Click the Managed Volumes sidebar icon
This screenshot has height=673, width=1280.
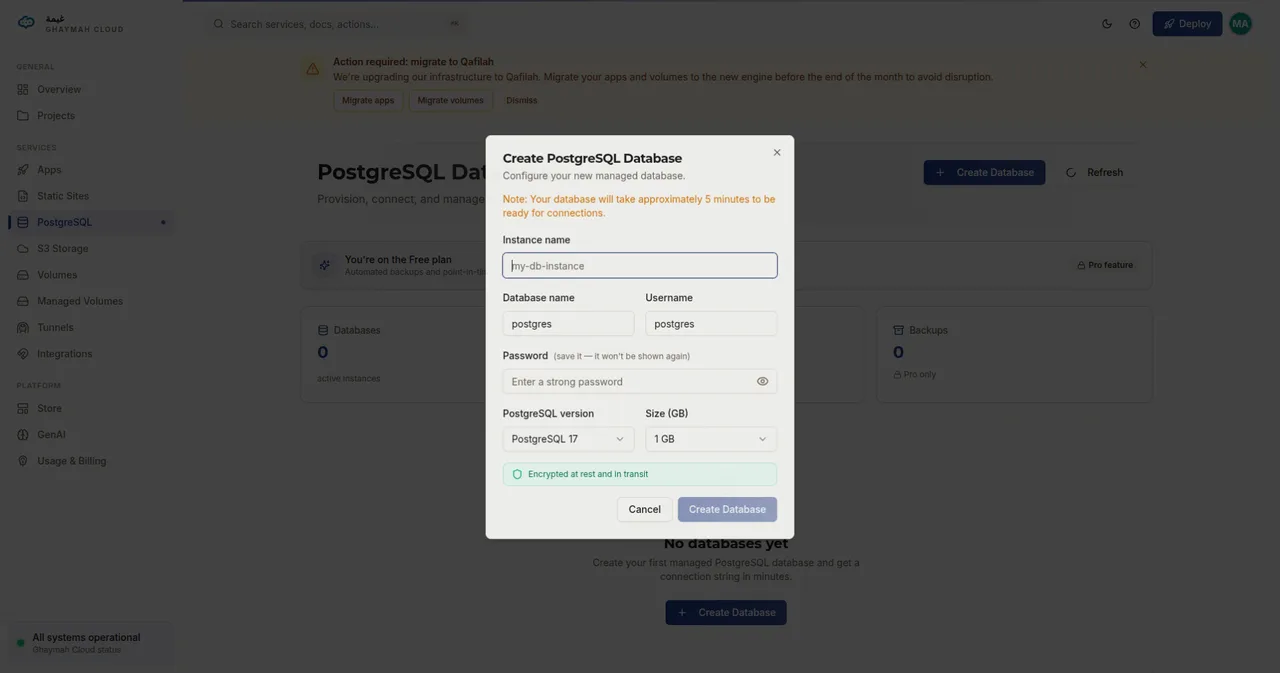[23, 301]
